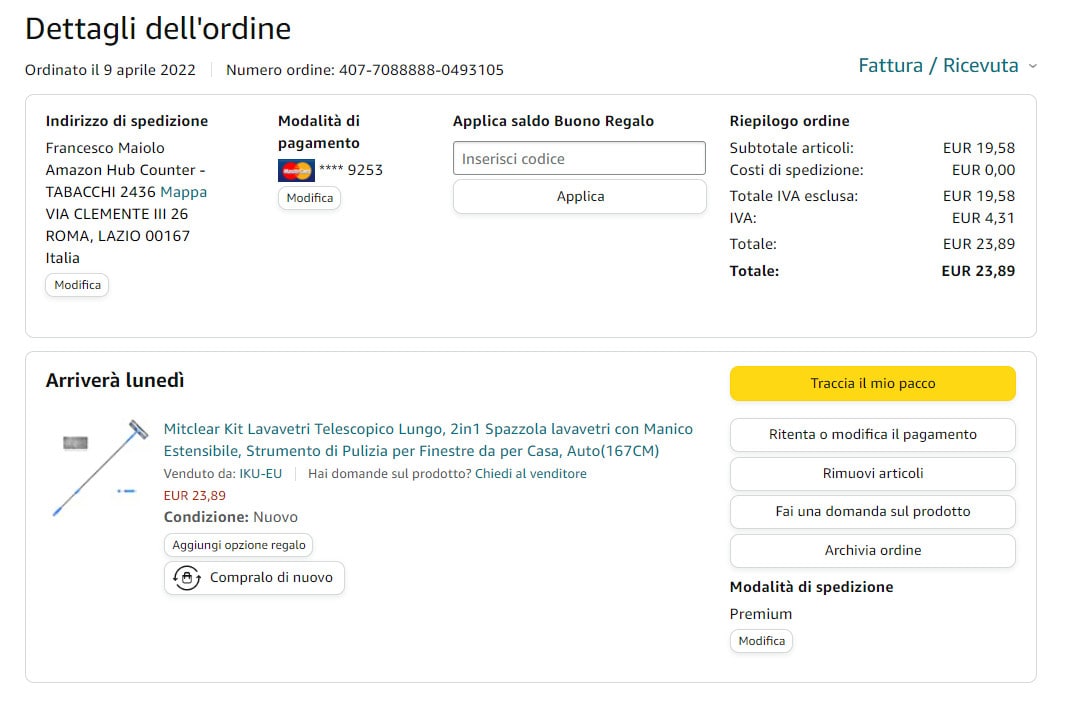Click the Chiedi al venditore link
The width and height of the screenshot is (1073, 706).
pyautogui.click(x=530, y=474)
